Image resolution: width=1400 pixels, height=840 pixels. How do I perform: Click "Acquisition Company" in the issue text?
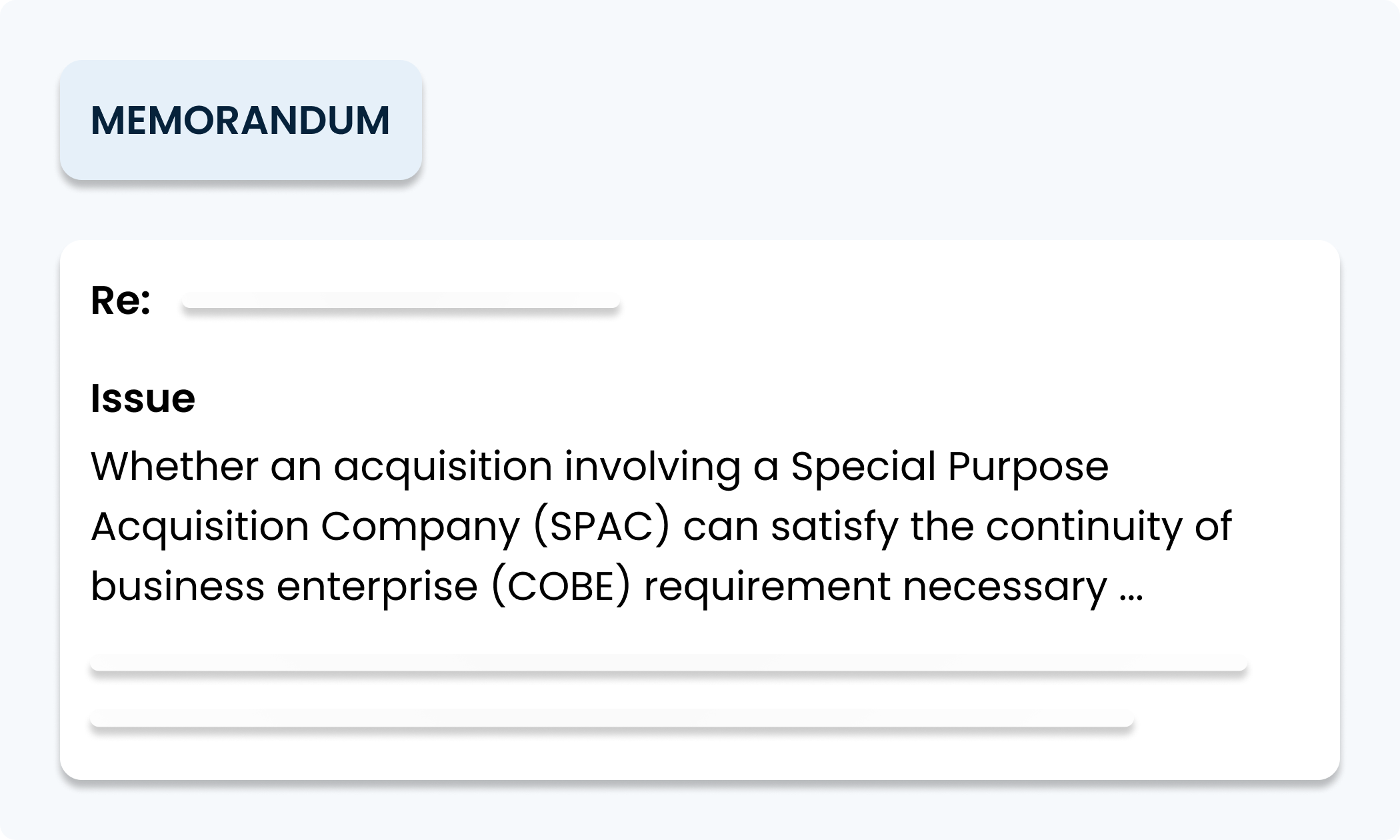click(305, 527)
